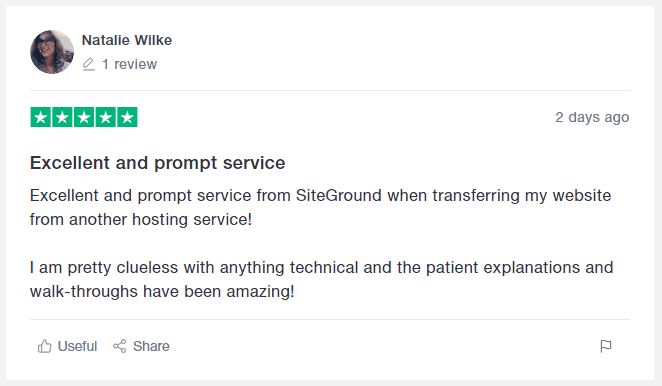
Task: Click the first paragraph of review text
Action: [320, 207]
